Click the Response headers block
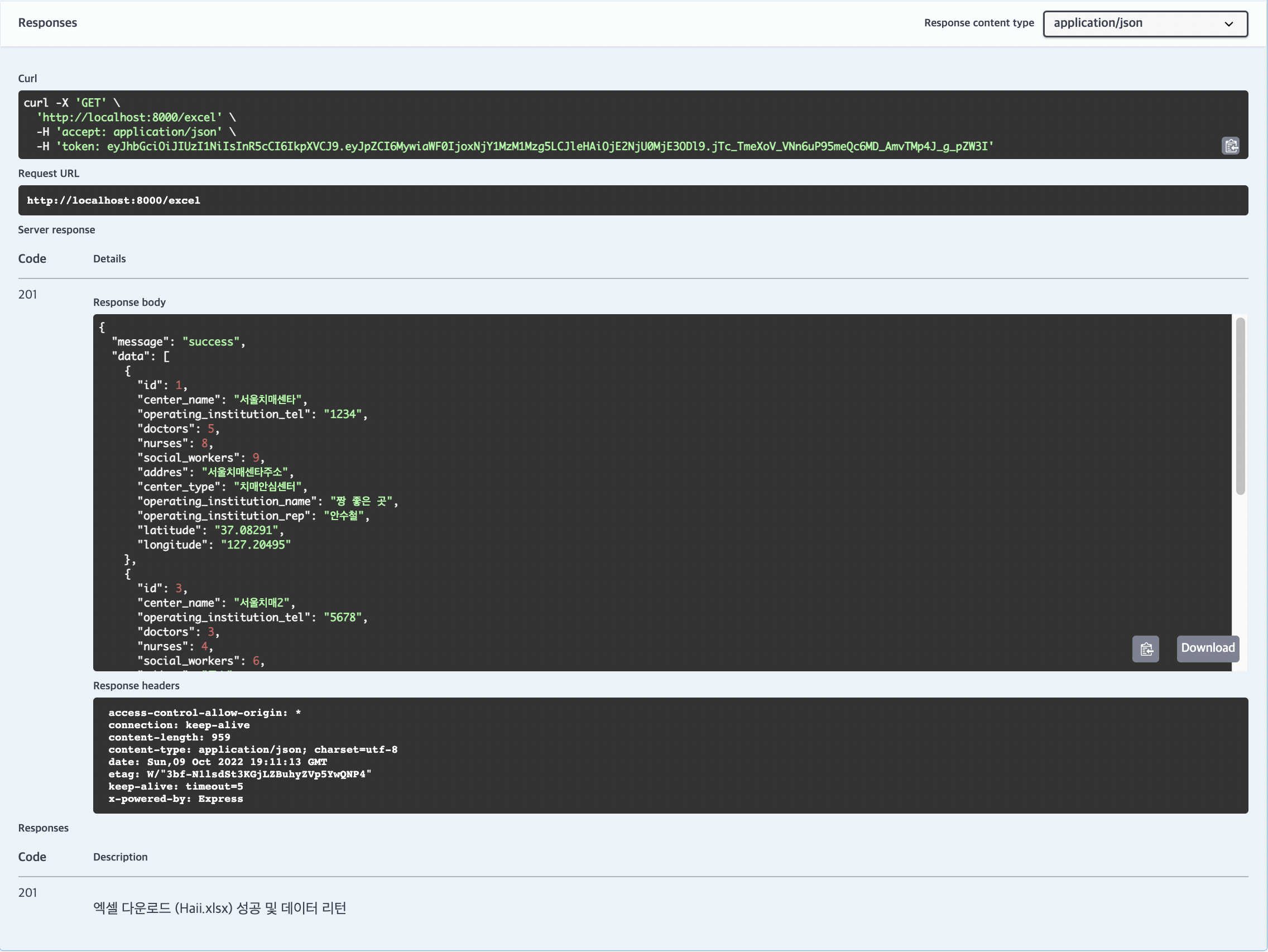This screenshot has height=952, width=1268. (x=631, y=756)
